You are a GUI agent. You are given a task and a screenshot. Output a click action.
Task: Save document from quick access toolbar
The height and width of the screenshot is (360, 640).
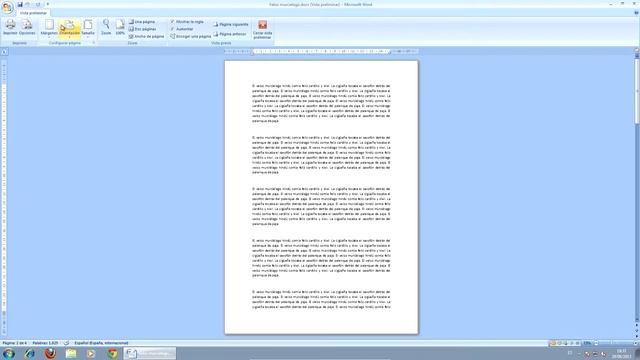coord(20,4)
